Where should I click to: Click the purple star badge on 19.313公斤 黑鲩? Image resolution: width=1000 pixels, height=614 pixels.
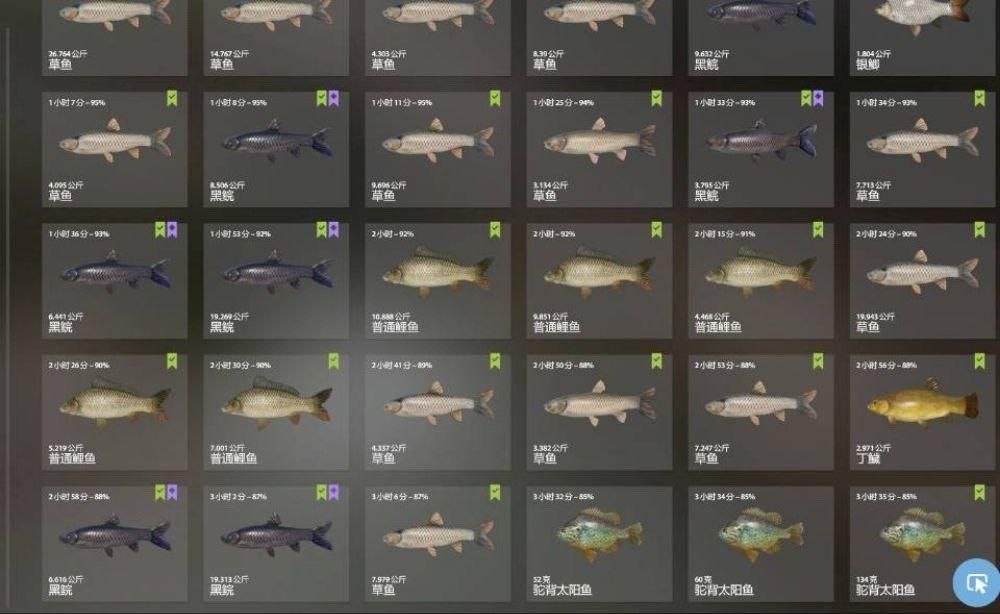[334, 492]
